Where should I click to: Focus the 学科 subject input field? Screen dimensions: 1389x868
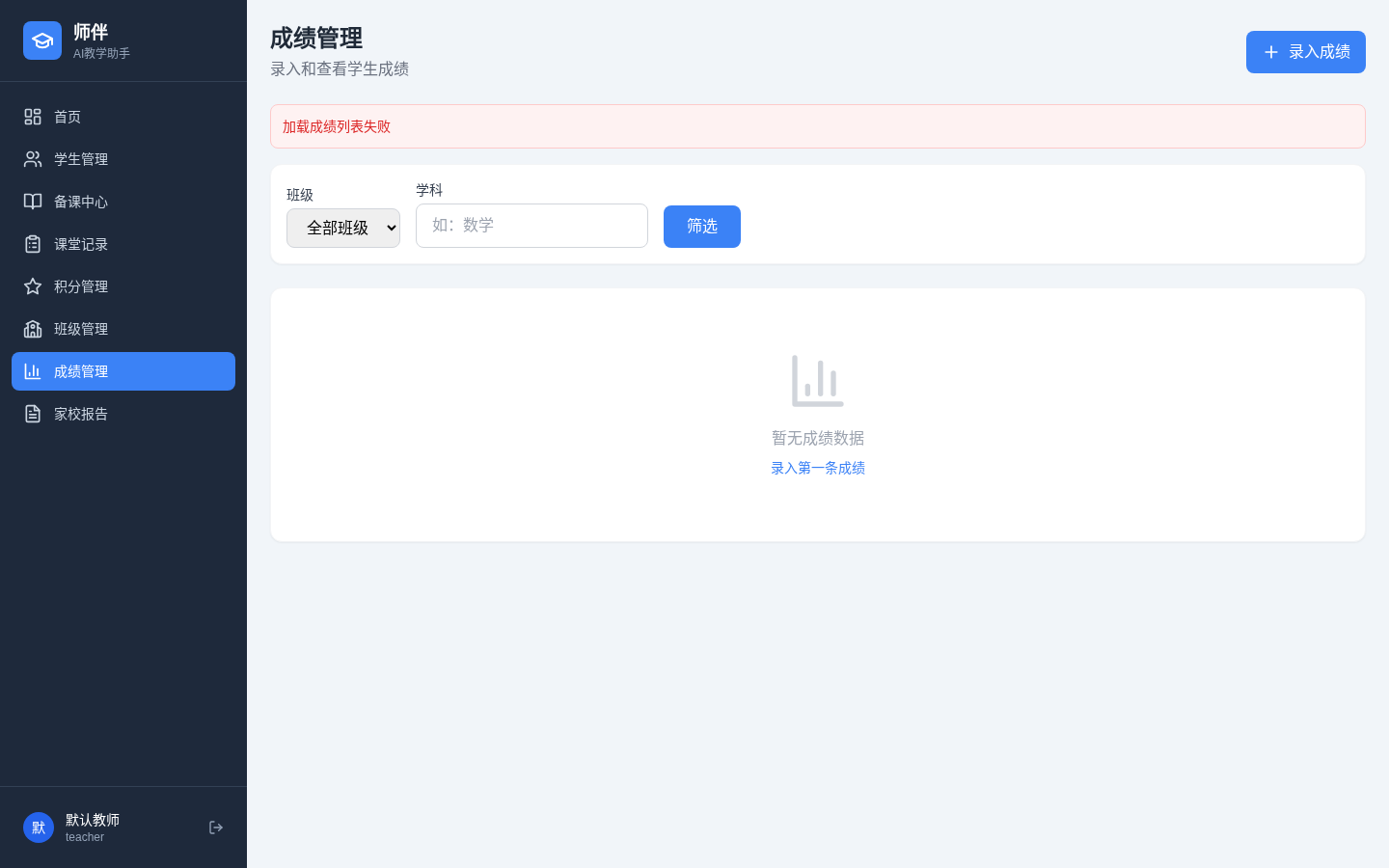pyautogui.click(x=531, y=226)
